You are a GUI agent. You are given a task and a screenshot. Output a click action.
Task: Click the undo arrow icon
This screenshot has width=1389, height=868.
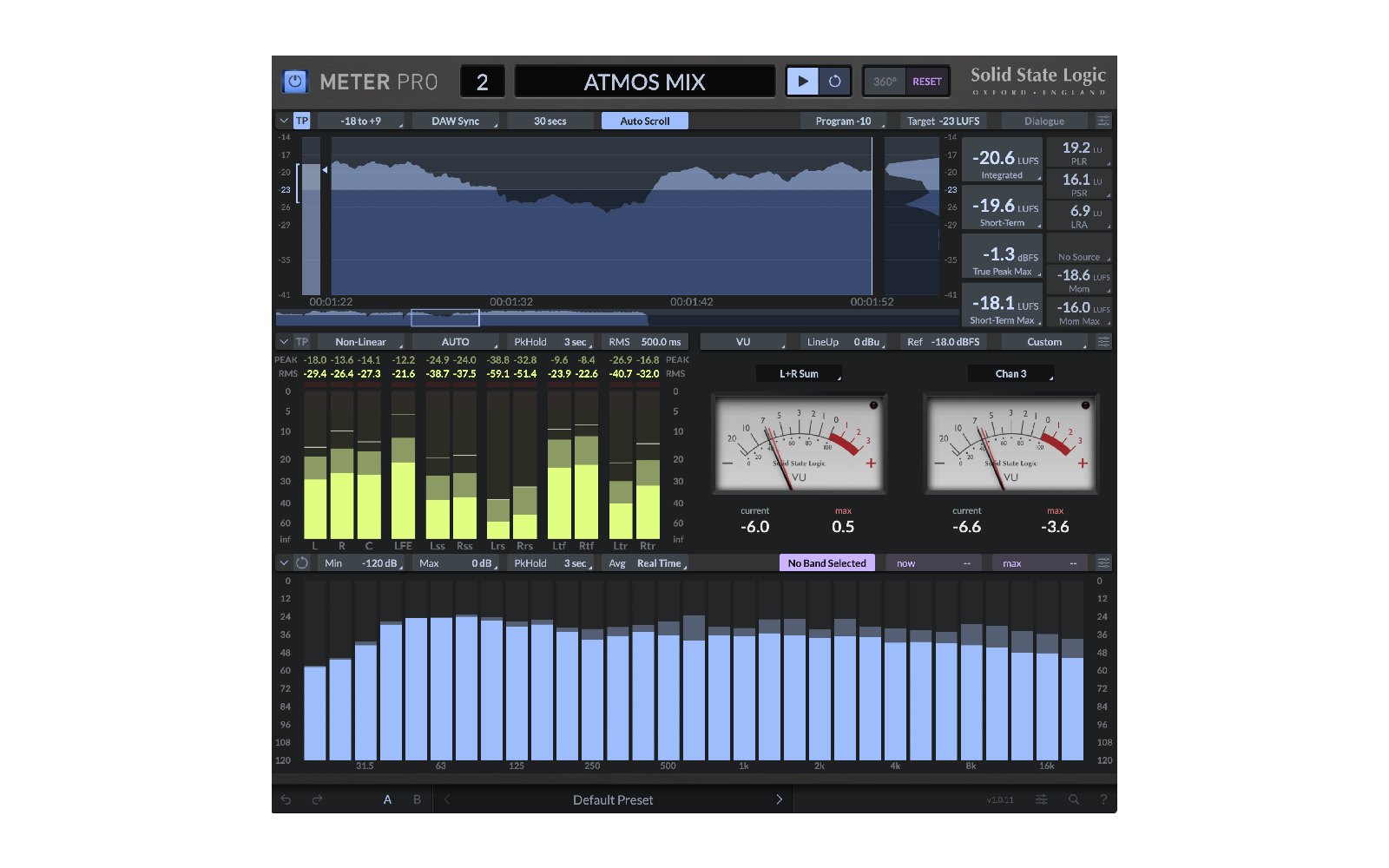point(286,799)
